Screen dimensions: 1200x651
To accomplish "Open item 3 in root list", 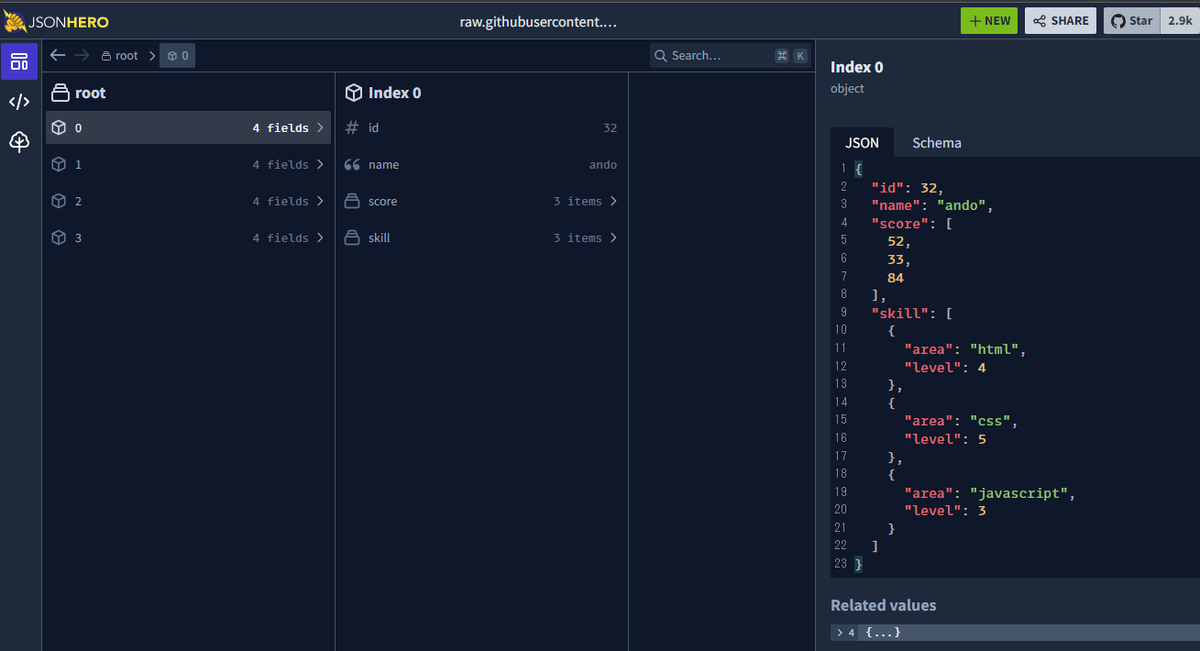I will click(188, 238).
